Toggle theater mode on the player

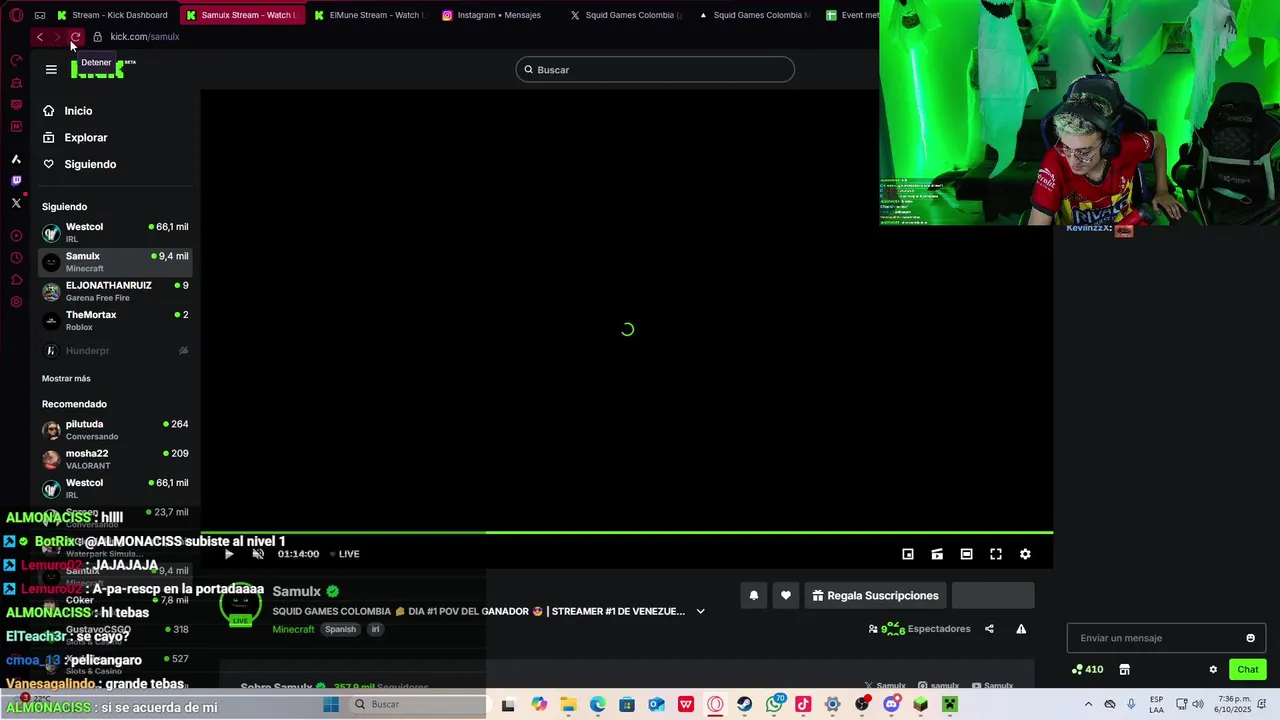[966, 554]
